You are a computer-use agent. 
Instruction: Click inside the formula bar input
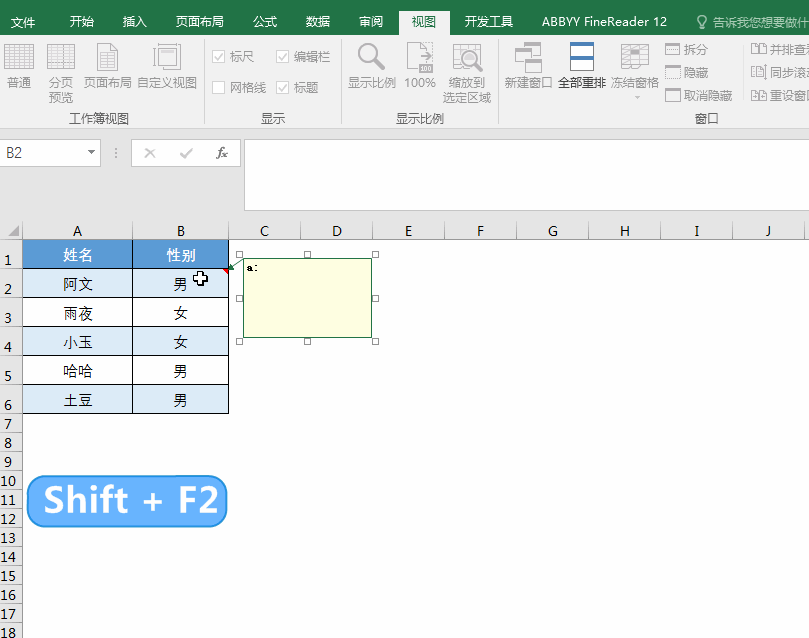[x=526, y=175]
